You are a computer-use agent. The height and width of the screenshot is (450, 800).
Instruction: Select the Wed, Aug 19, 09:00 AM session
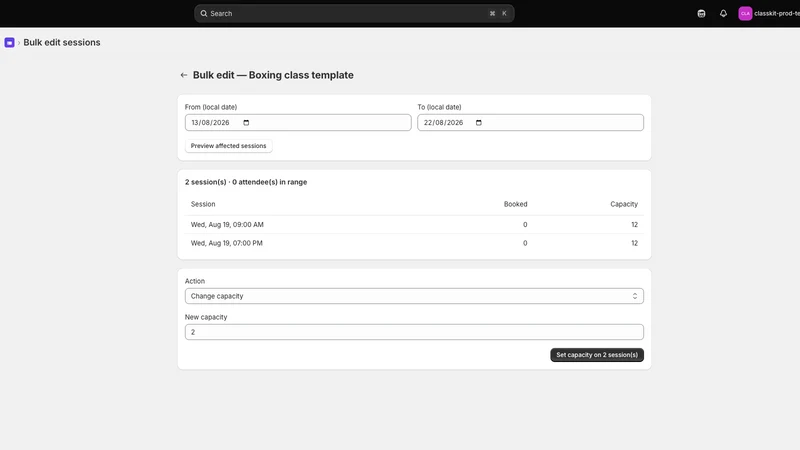click(x=414, y=224)
